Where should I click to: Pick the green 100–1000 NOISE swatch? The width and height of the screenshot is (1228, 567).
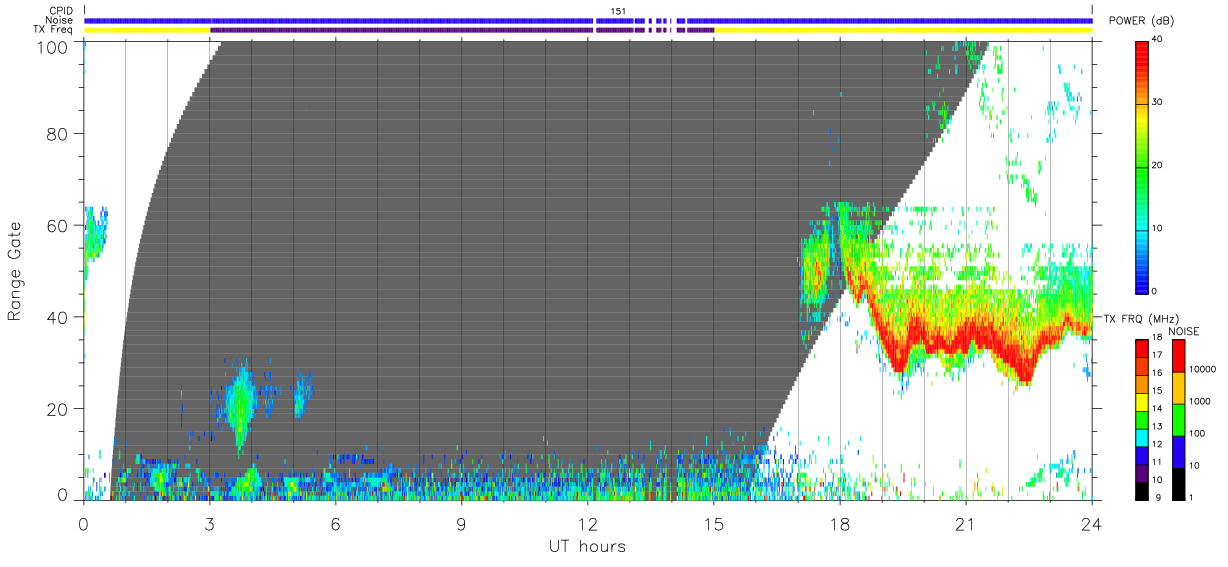(x=1178, y=419)
